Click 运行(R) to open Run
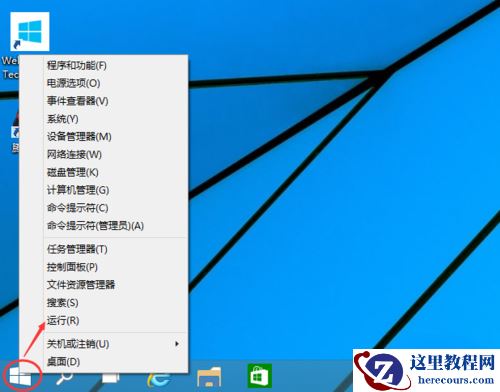Viewport: 500px width, 392px height. [x=104, y=320]
